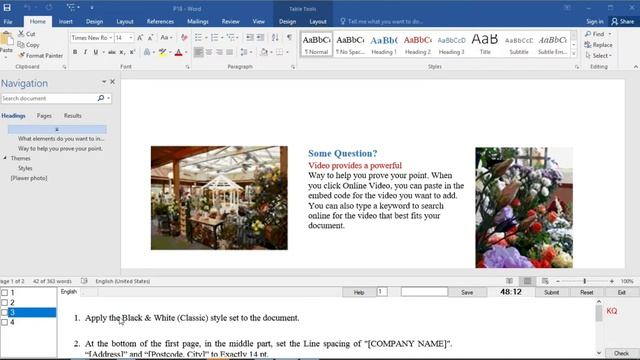Viewport: 640px width, 360px height.
Task: Adjust the zoom slider in status bar
Action: pos(584,281)
